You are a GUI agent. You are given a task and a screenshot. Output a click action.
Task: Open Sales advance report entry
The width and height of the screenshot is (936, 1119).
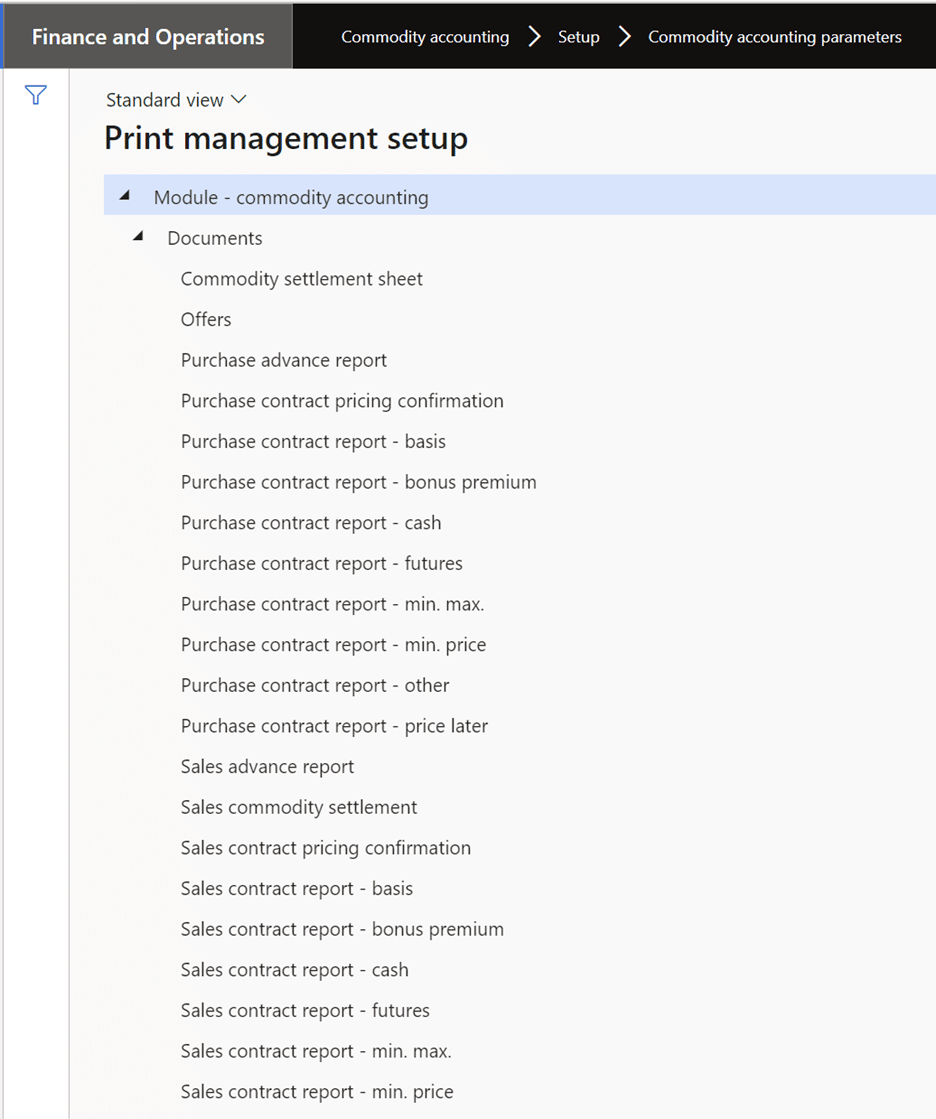[x=267, y=766]
